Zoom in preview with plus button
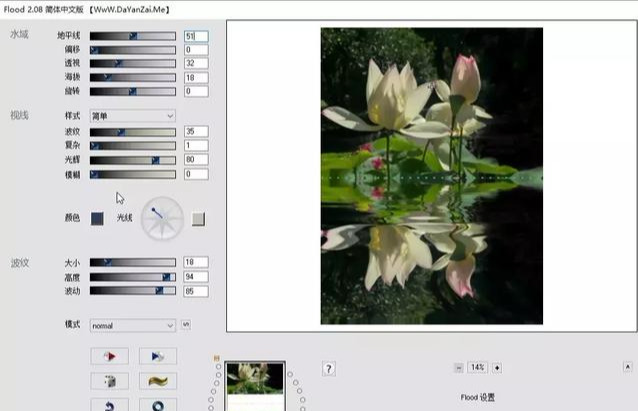This screenshot has width=638, height=411. click(497, 368)
